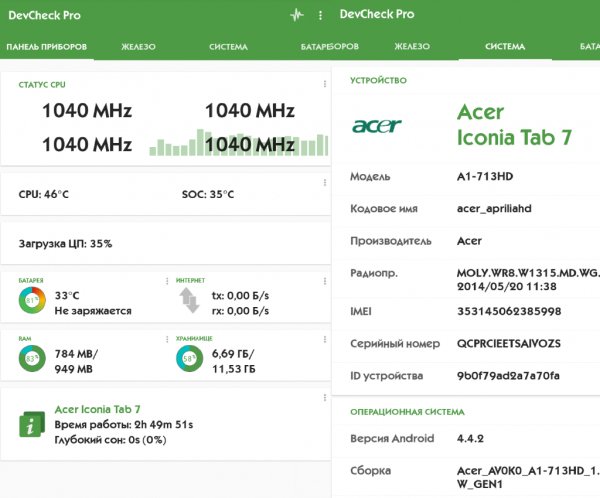Tap the tx: 0,00 Б/s upload rate
The width and height of the screenshot is (600, 498).
click(240, 296)
